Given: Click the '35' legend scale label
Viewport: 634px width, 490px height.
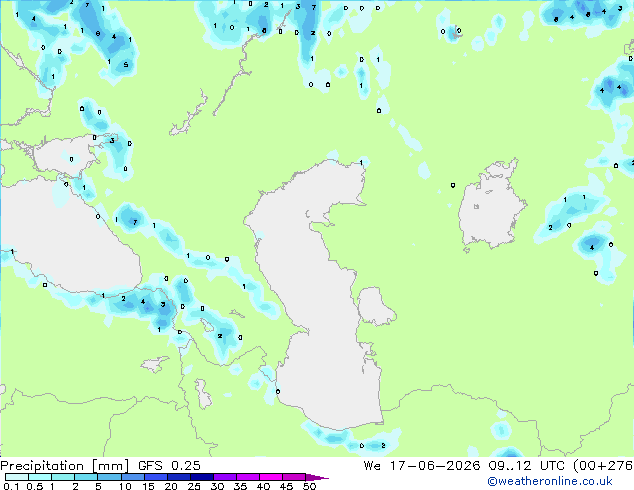Looking at the screenshot, I should click(240, 486).
